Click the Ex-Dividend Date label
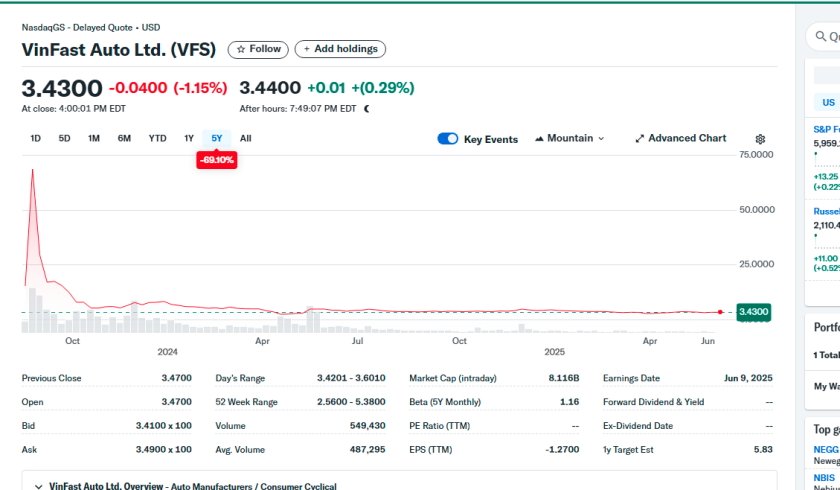 point(638,426)
